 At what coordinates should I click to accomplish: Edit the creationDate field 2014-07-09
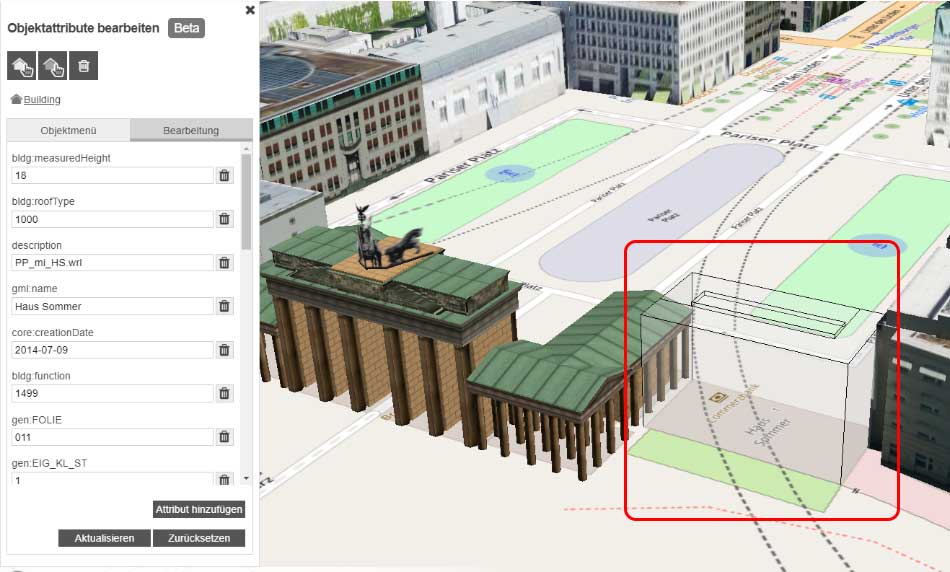(113, 350)
